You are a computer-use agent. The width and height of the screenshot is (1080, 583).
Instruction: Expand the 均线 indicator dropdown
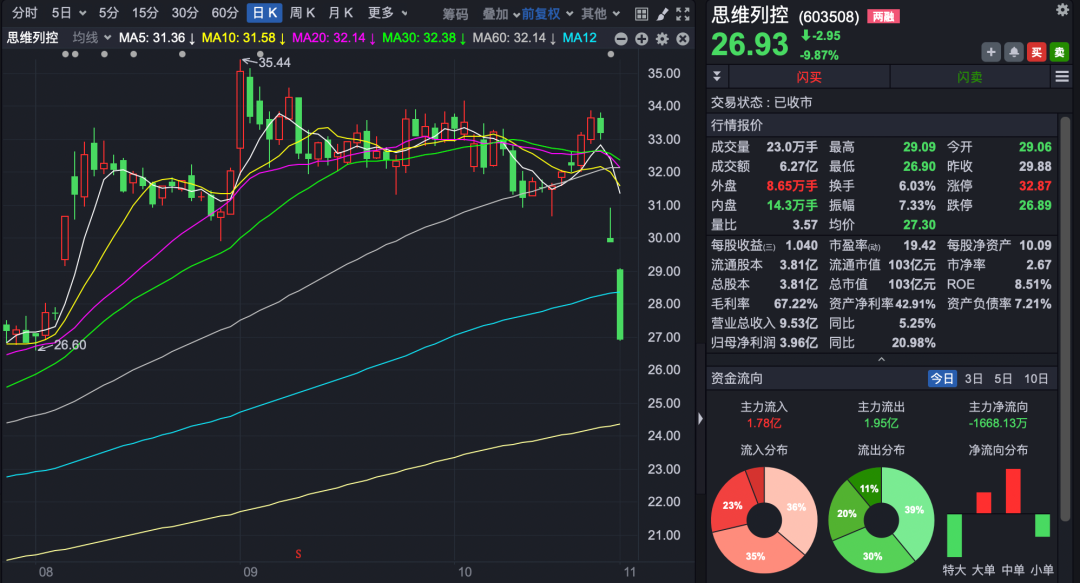click(x=92, y=38)
